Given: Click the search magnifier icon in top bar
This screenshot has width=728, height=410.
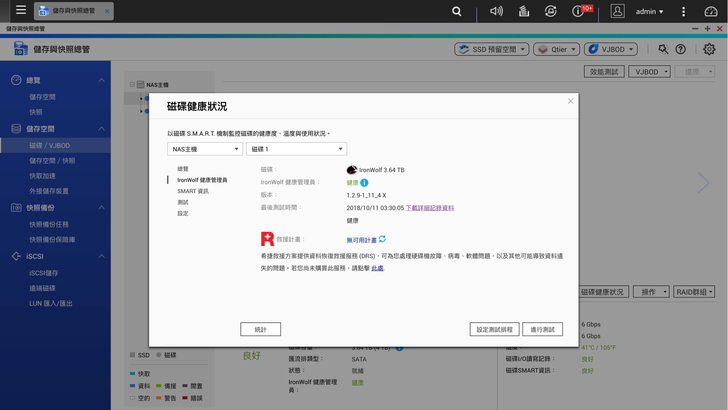Looking at the screenshot, I should point(457,11).
